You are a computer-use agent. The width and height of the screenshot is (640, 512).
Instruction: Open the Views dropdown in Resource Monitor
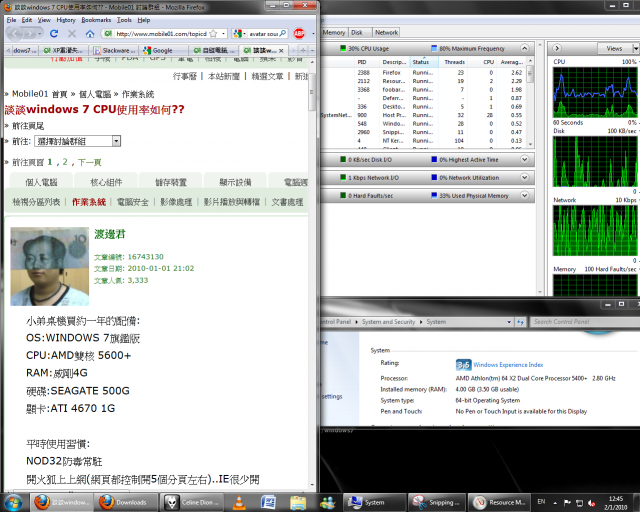617,48
